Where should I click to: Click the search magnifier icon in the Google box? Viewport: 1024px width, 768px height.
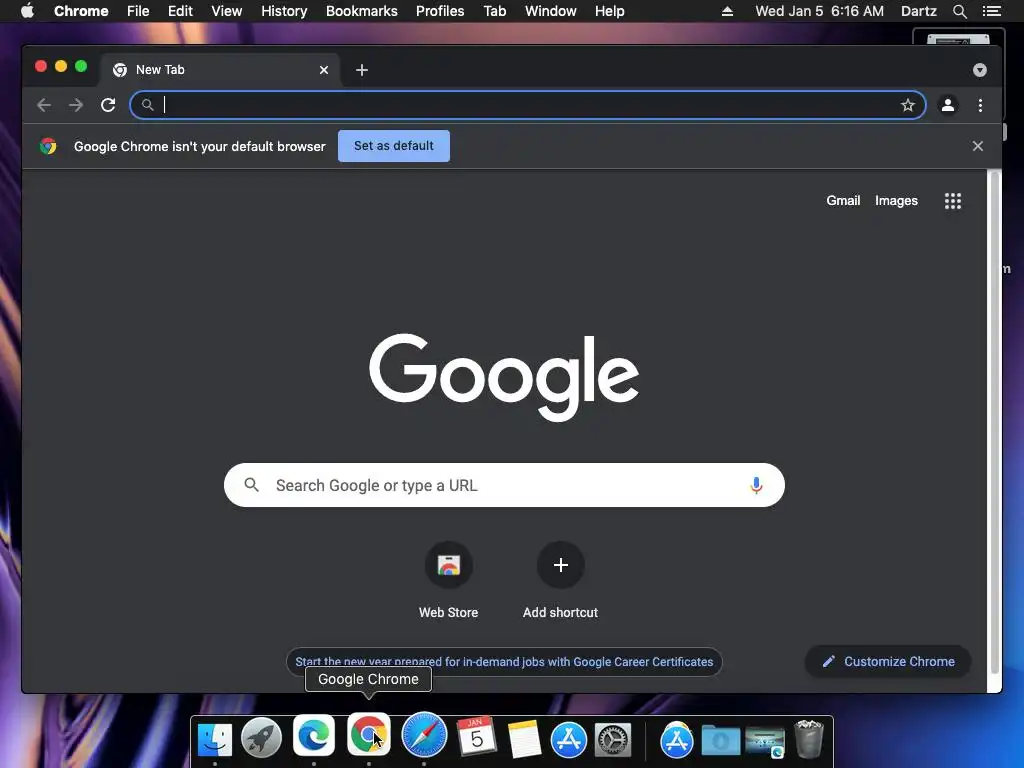pyautogui.click(x=251, y=485)
